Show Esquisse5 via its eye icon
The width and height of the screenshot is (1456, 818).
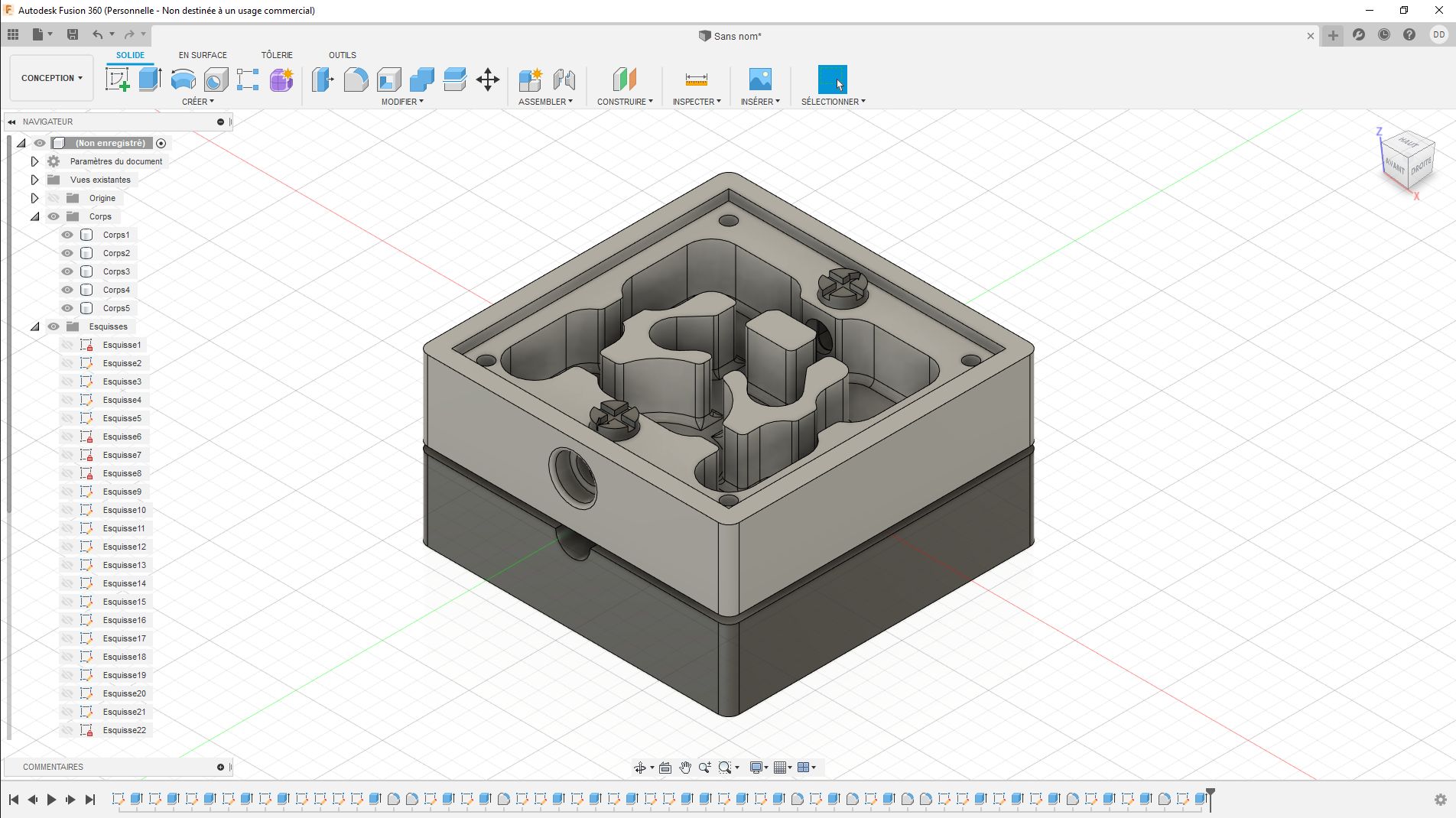click(x=67, y=418)
